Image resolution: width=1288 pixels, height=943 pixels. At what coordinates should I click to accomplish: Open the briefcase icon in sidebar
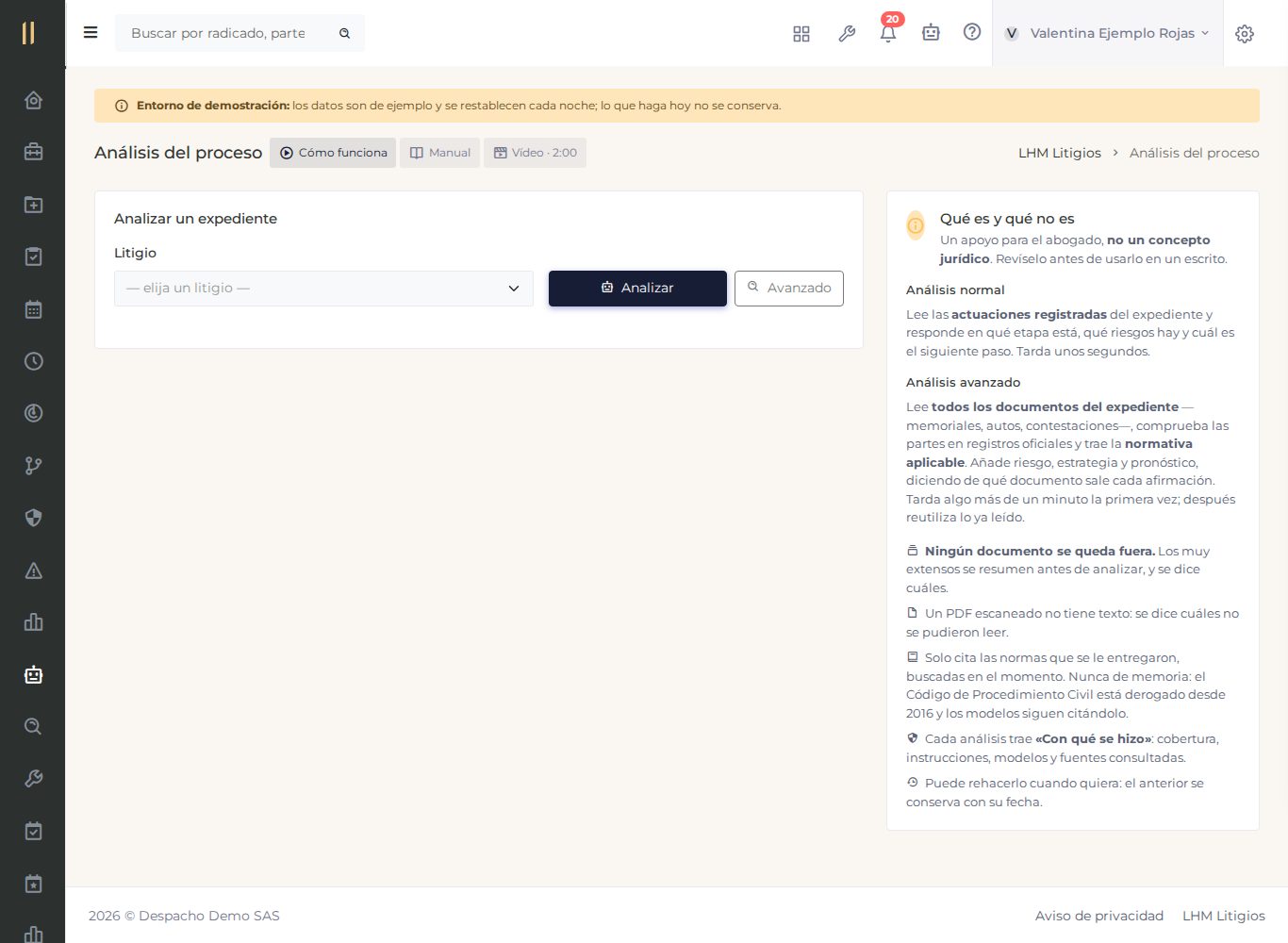pos(33,152)
